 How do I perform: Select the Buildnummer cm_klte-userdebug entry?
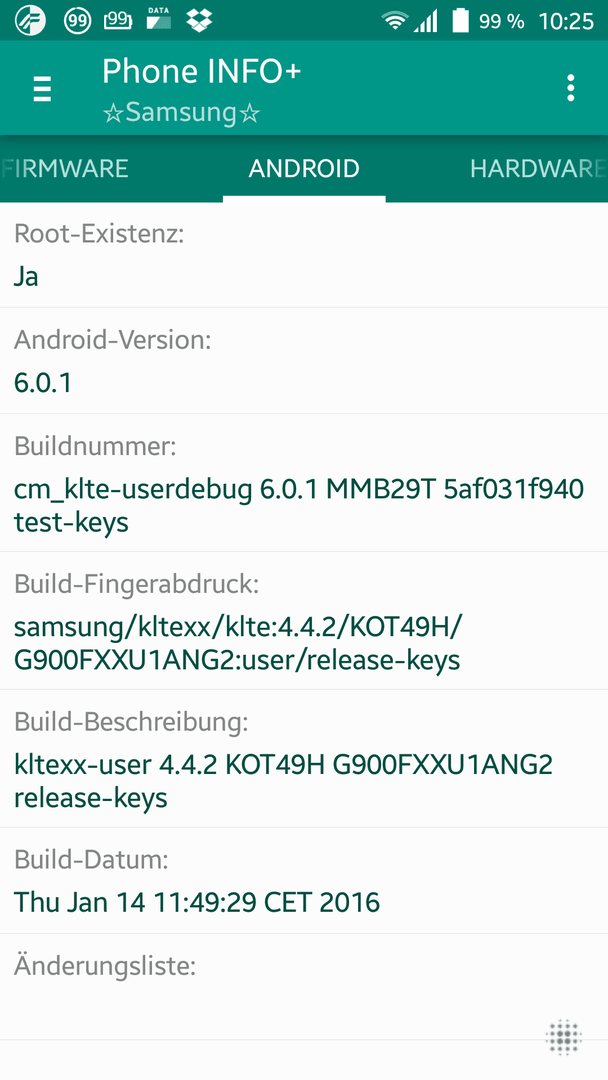point(304,483)
